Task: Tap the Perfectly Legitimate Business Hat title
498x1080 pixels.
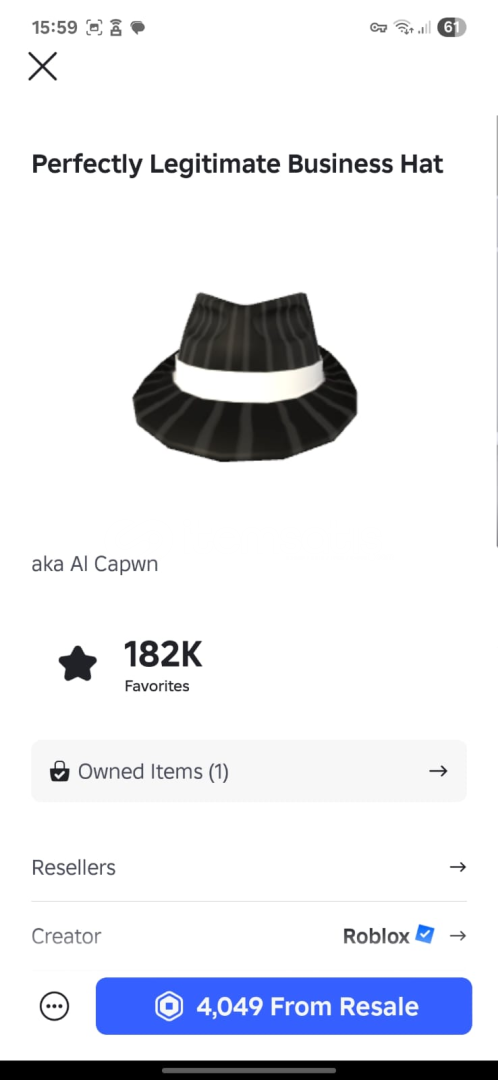Action: pyautogui.click(x=238, y=165)
